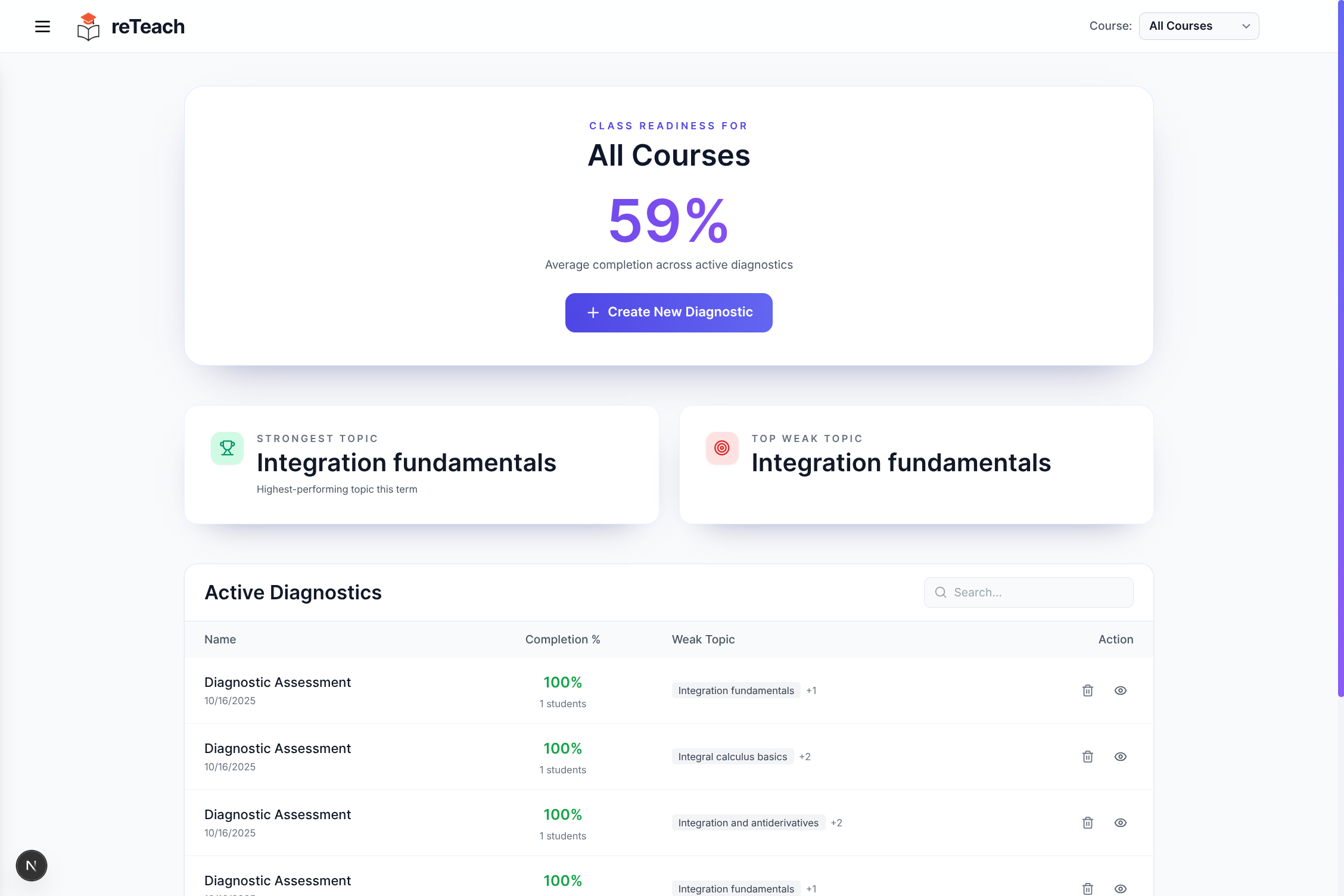View the Integral calculus basics diagnostic
Viewport: 1344px width, 896px height.
[x=1120, y=757]
